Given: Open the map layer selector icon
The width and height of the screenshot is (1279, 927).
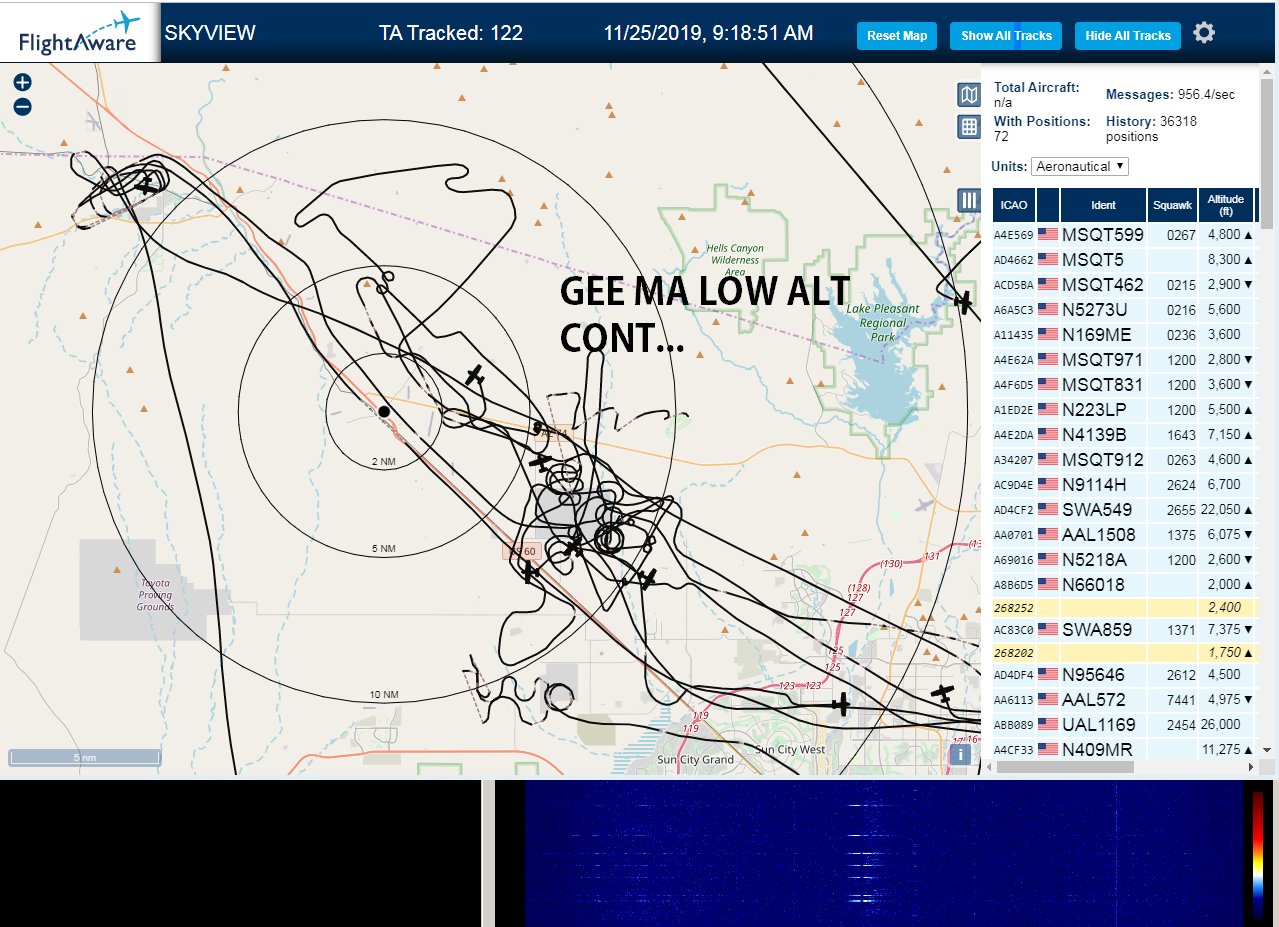Looking at the screenshot, I should click(968, 95).
